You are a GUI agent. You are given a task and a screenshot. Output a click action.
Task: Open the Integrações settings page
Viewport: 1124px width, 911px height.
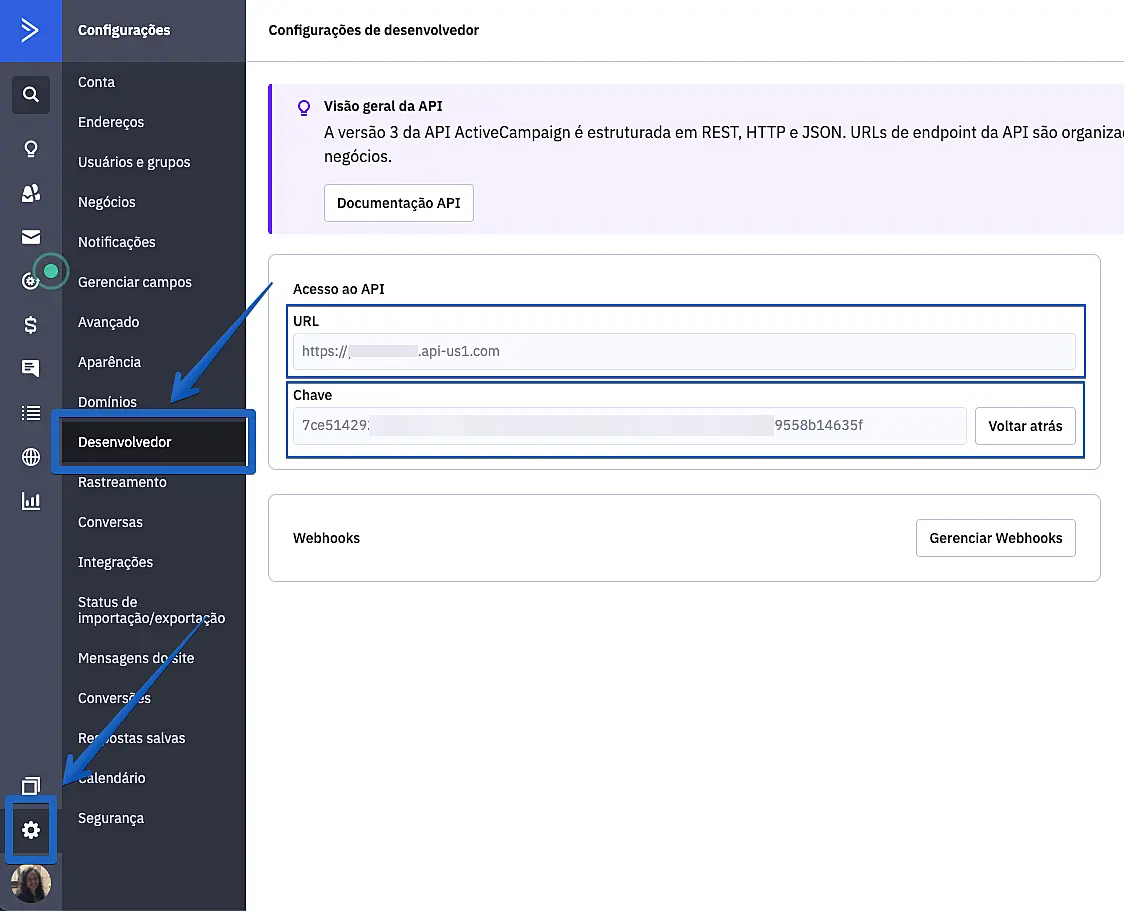click(x=115, y=562)
